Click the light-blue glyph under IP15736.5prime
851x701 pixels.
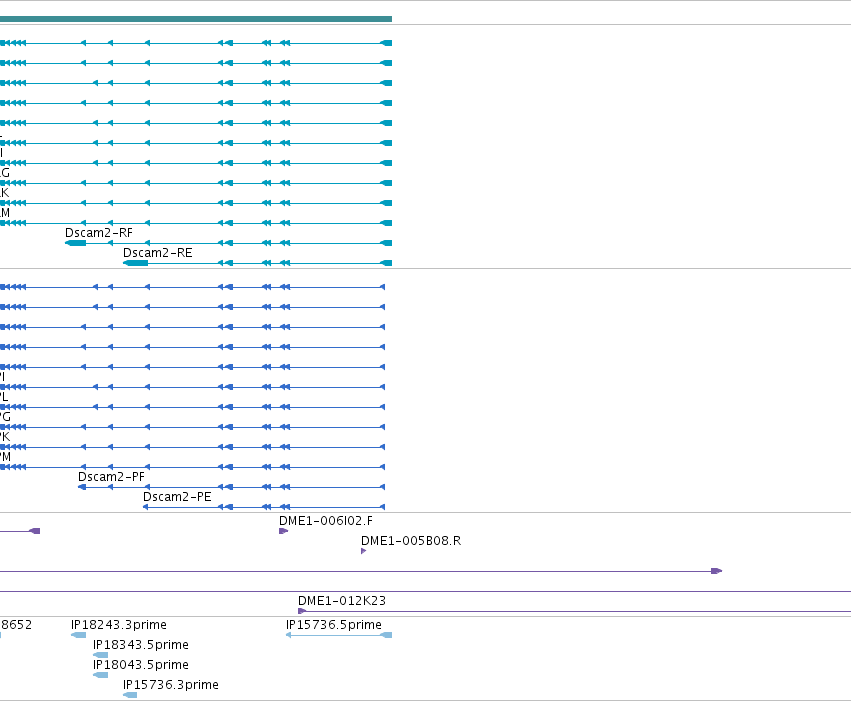click(x=339, y=635)
